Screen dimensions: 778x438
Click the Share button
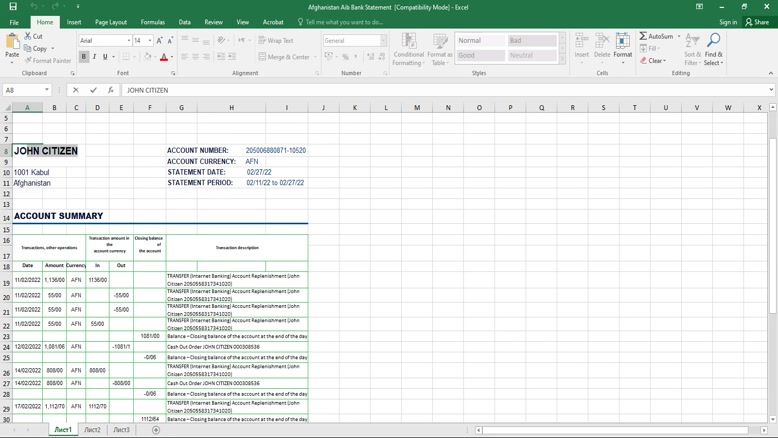[757, 22]
